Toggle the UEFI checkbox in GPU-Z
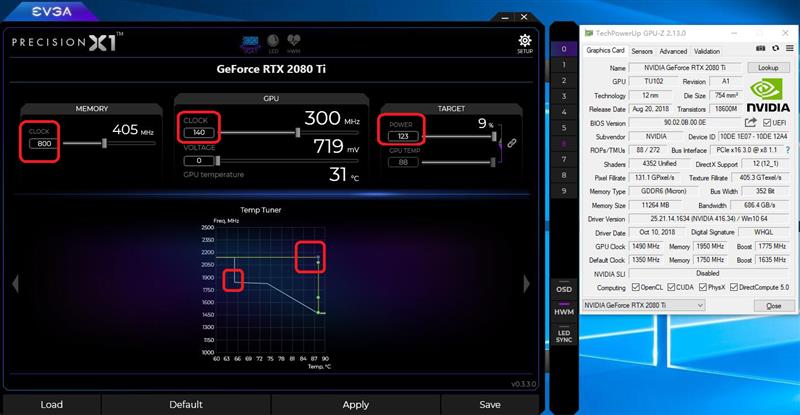The width and height of the screenshot is (800, 415). (x=767, y=123)
